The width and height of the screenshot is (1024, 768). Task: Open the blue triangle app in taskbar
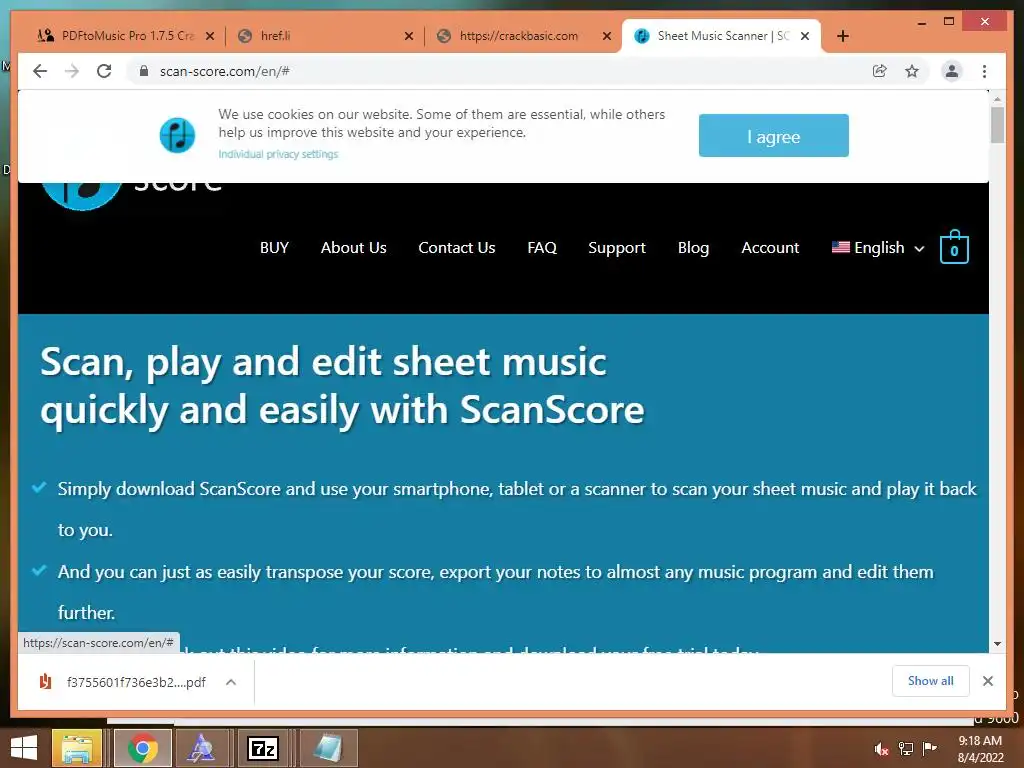(x=201, y=748)
